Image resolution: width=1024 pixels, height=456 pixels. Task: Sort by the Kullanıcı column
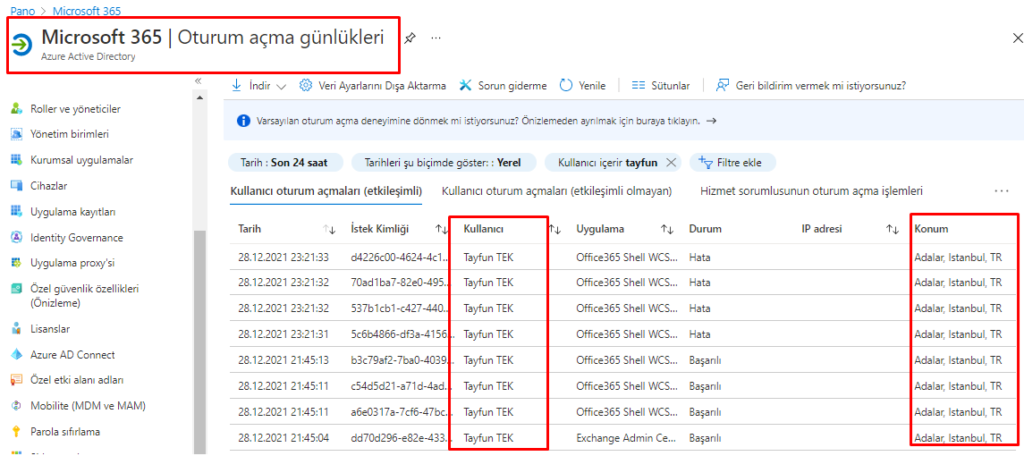point(555,229)
